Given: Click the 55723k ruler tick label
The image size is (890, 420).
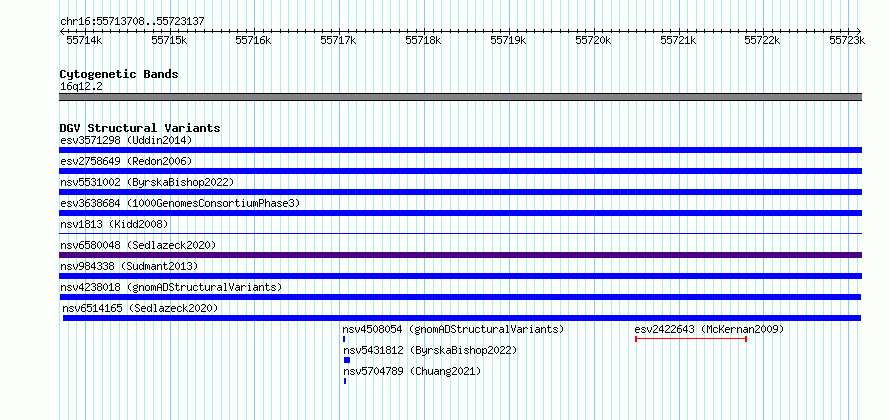Looking at the screenshot, I should [847, 40].
